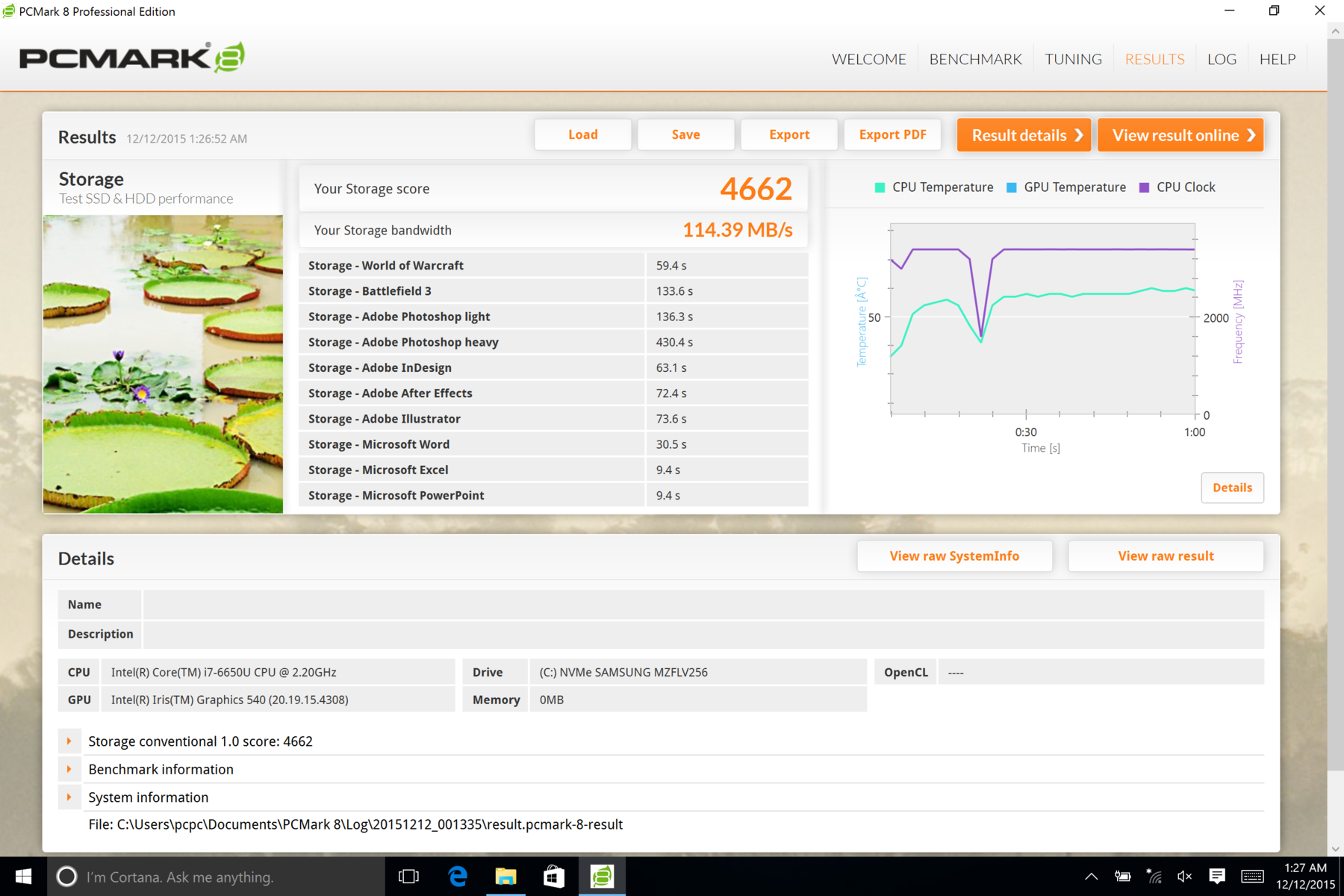Go to the Welcome tab
Image resolution: width=1344 pixels, height=896 pixels.
[x=869, y=59]
